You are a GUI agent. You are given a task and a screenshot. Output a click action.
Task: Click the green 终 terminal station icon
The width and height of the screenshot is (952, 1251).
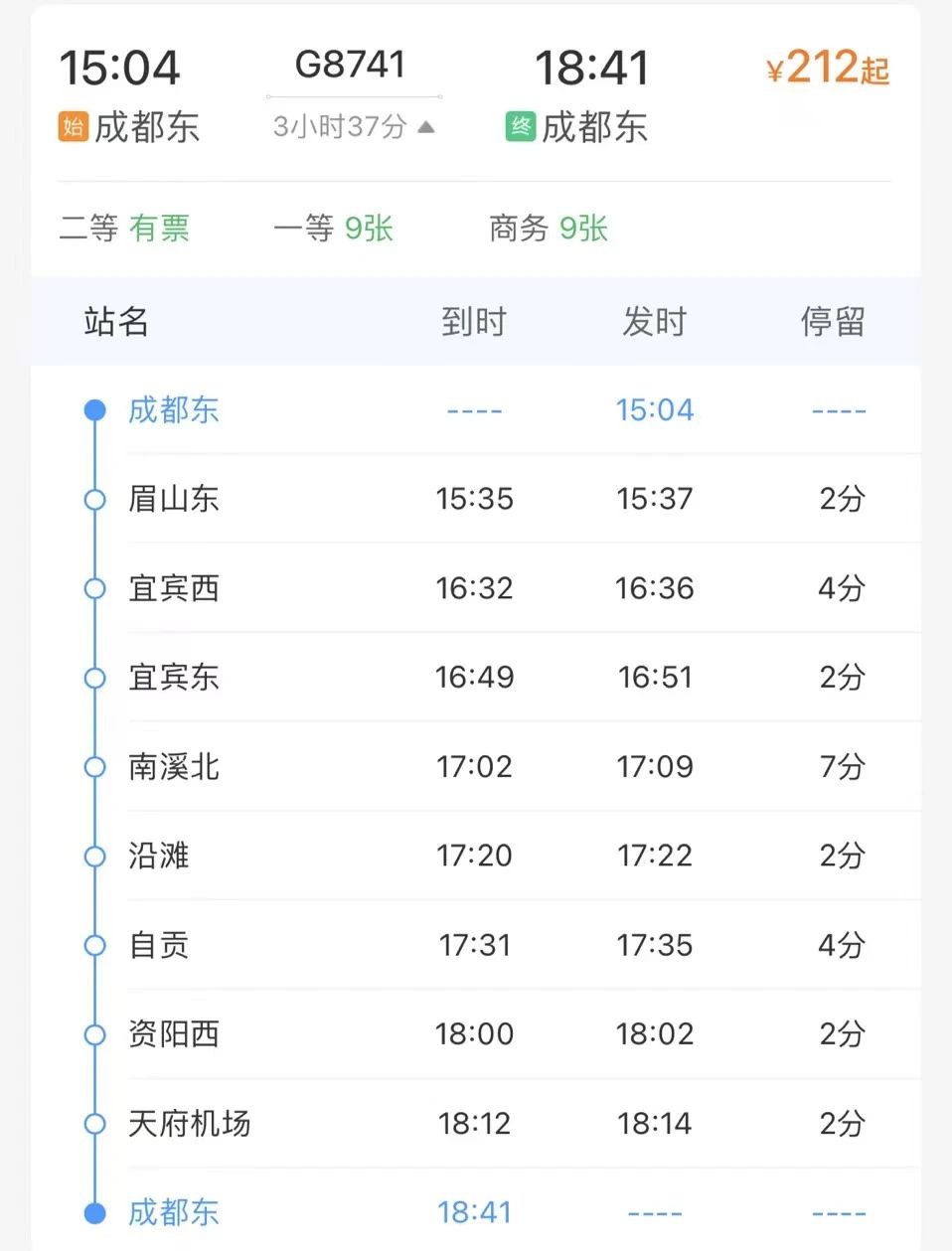tap(520, 127)
